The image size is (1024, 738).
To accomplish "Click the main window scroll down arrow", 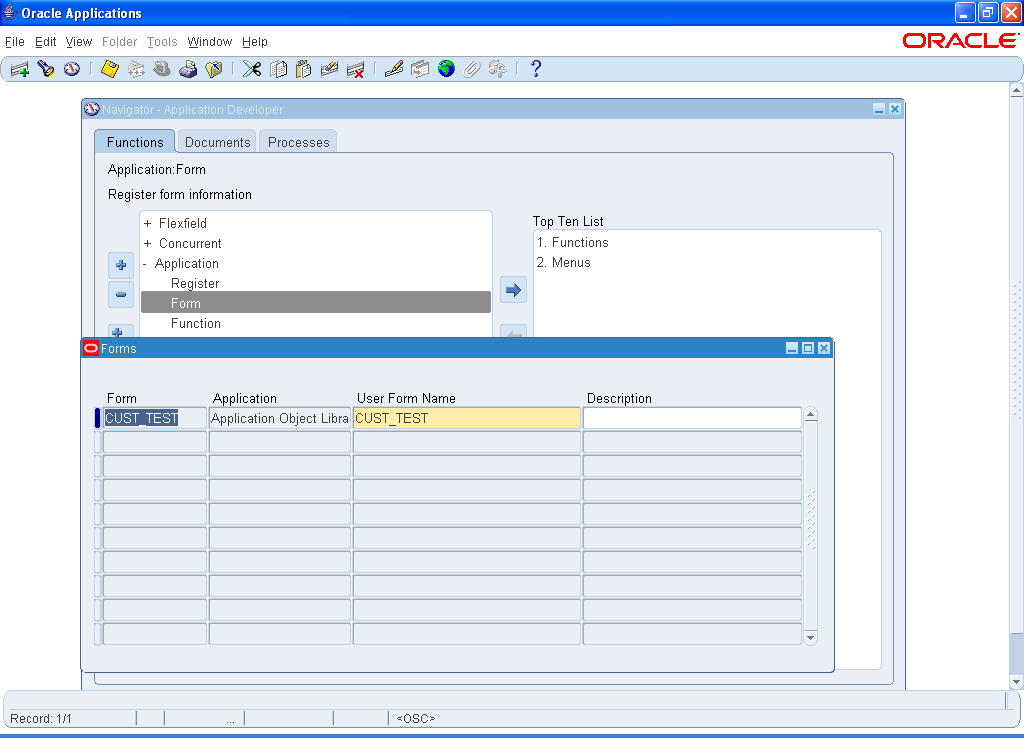I will pos(1016,682).
